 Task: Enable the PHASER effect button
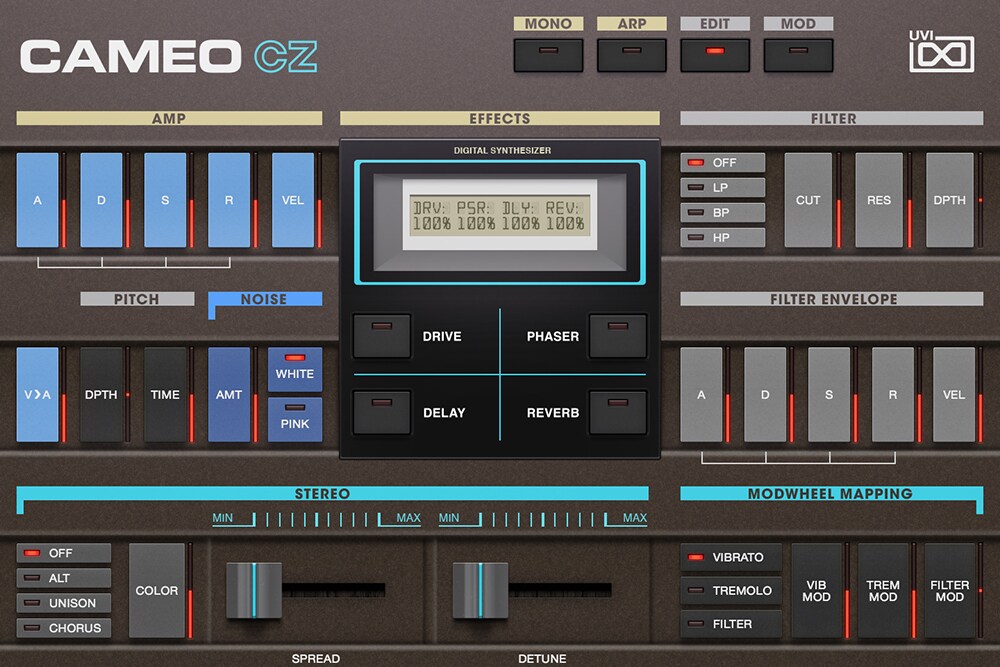coord(617,335)
